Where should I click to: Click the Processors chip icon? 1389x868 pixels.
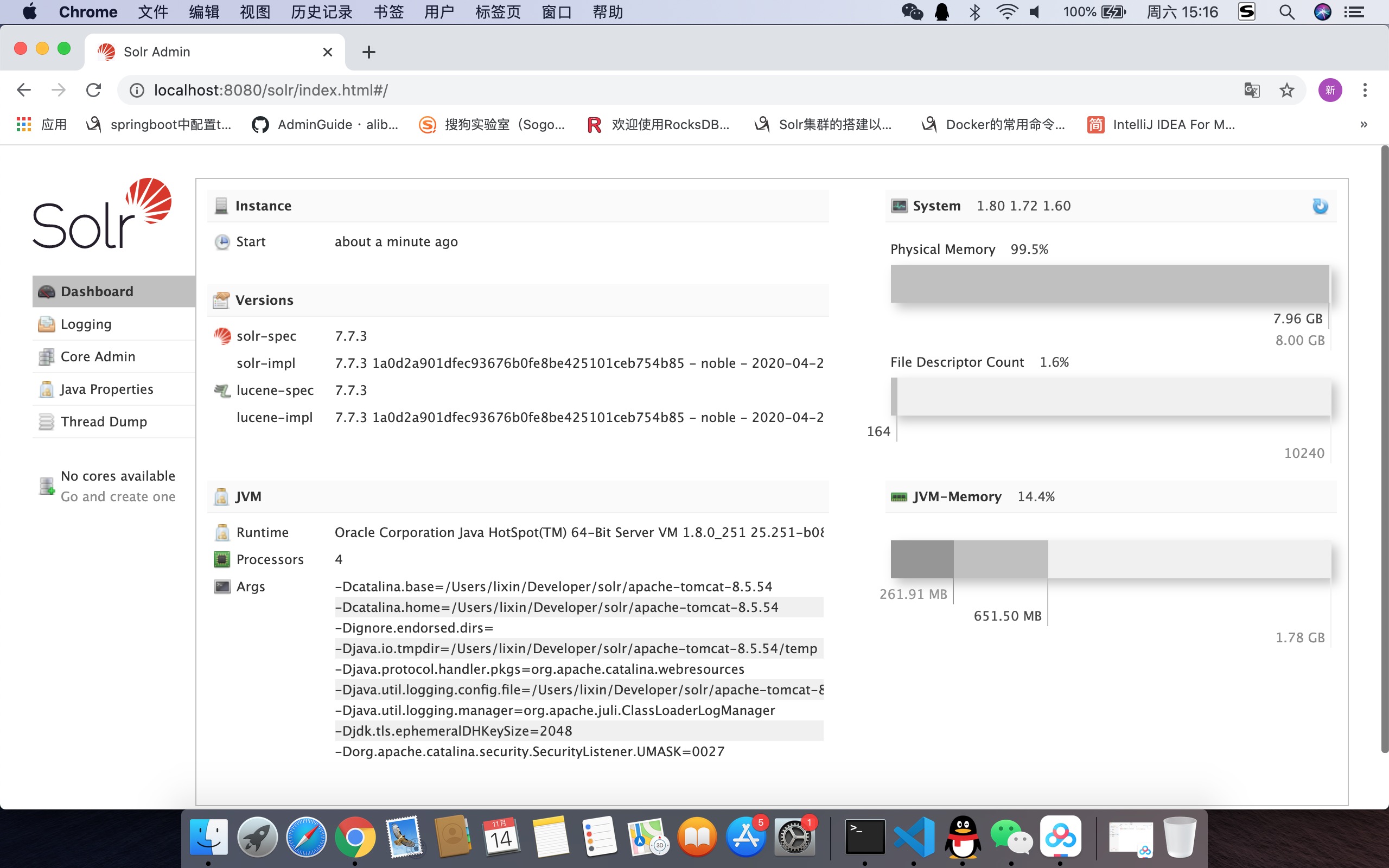221,559
